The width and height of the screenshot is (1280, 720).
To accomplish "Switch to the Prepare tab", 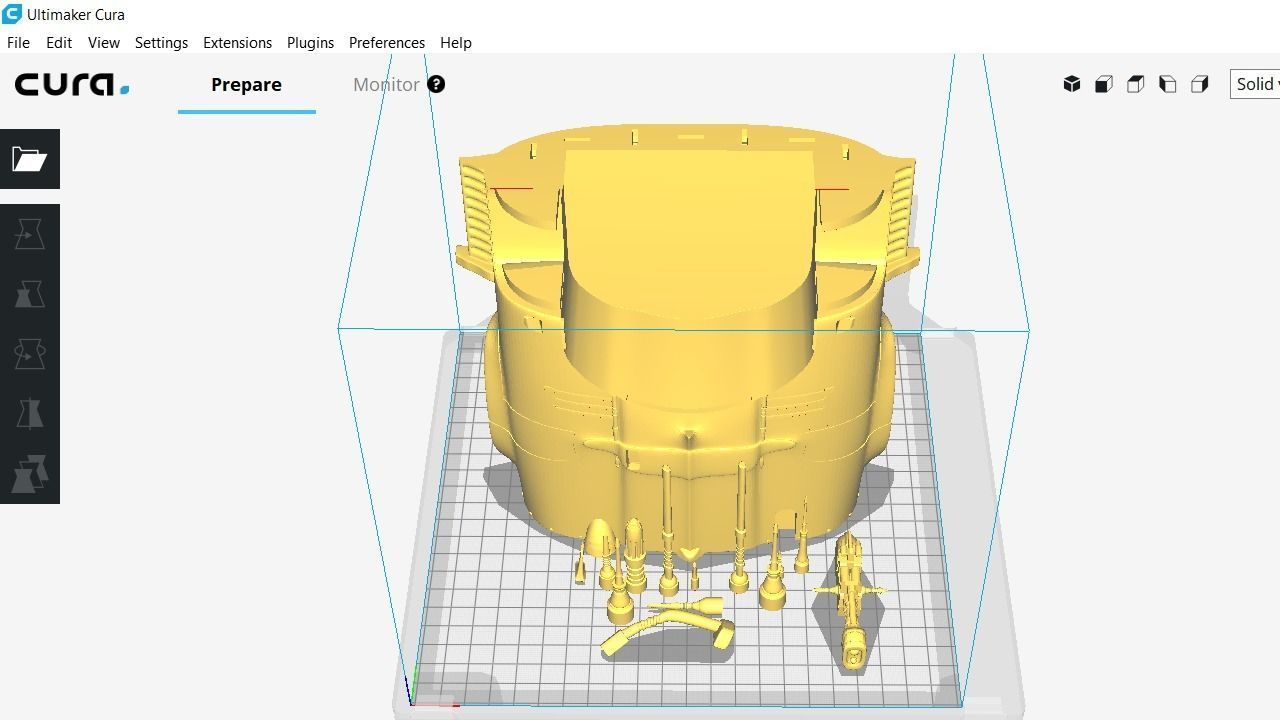I will pyautogui.click(x=246, y=84).
